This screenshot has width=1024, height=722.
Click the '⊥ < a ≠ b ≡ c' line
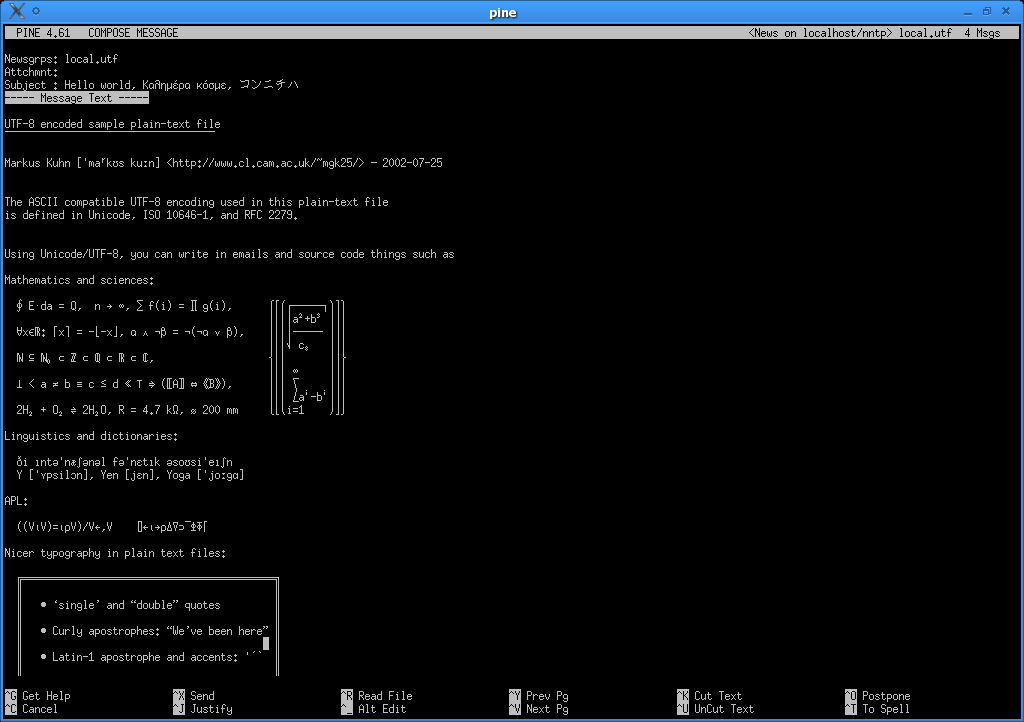tap(124, 385)
